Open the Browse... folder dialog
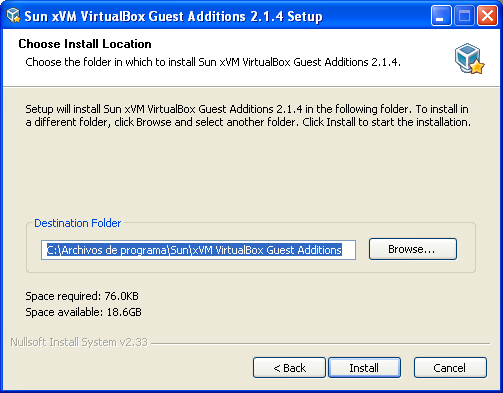This screenshot has width=503, height=393. point(413,249)
